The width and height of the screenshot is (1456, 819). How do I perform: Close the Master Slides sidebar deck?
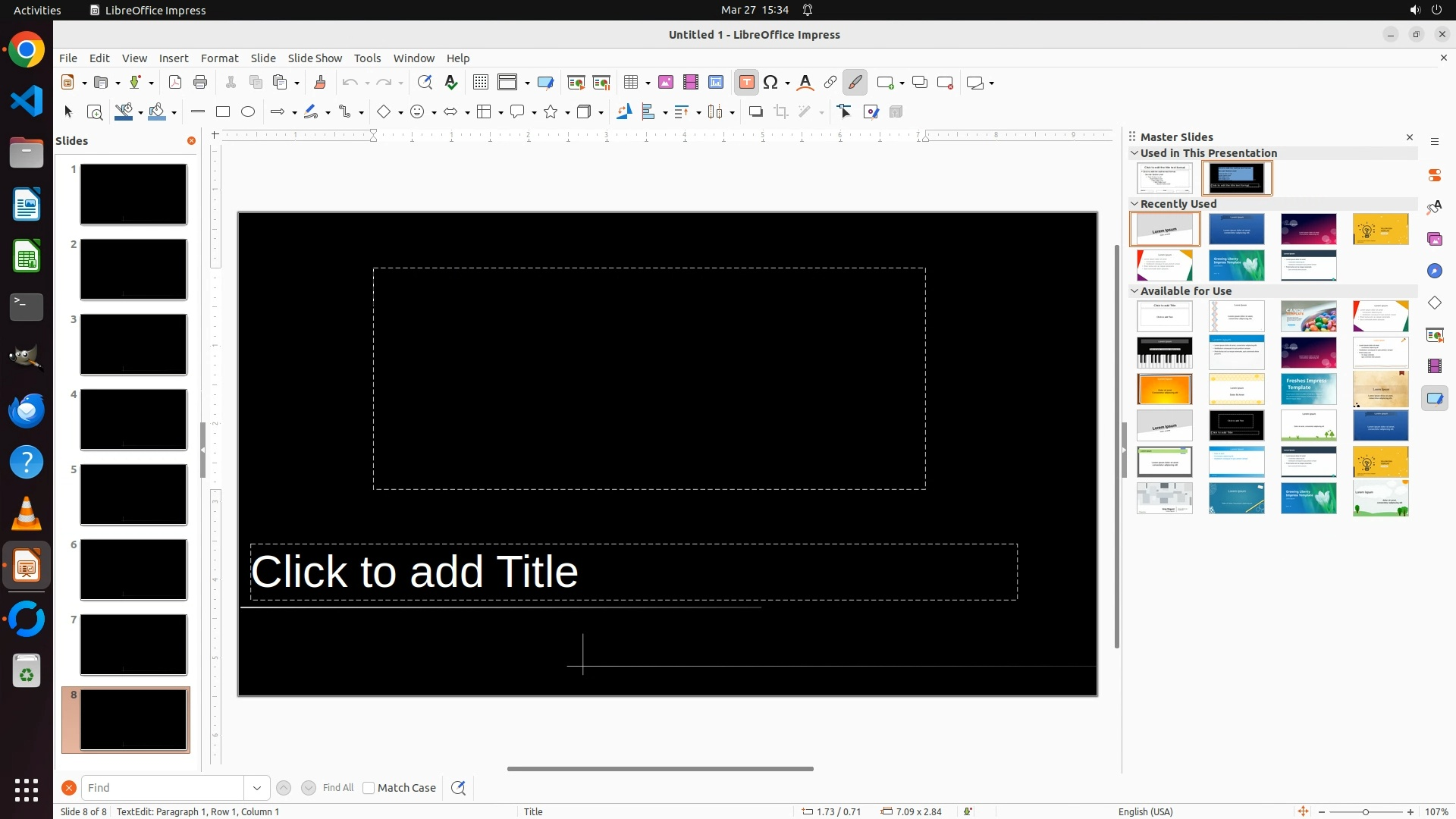click(x=1410, y=137)
